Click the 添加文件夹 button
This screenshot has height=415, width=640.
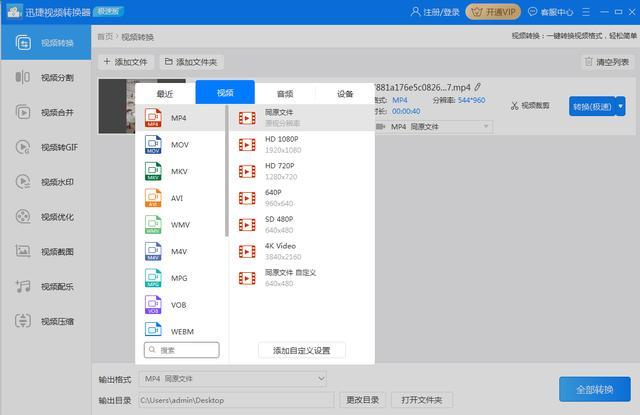click(x=191, y=62)
